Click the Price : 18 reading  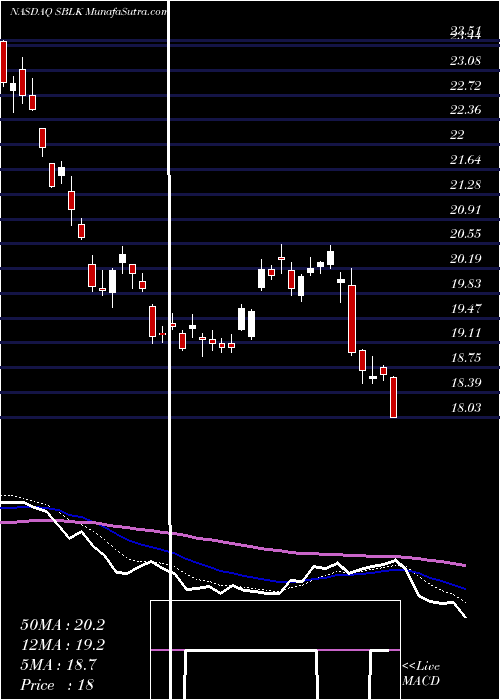[57, 685]
